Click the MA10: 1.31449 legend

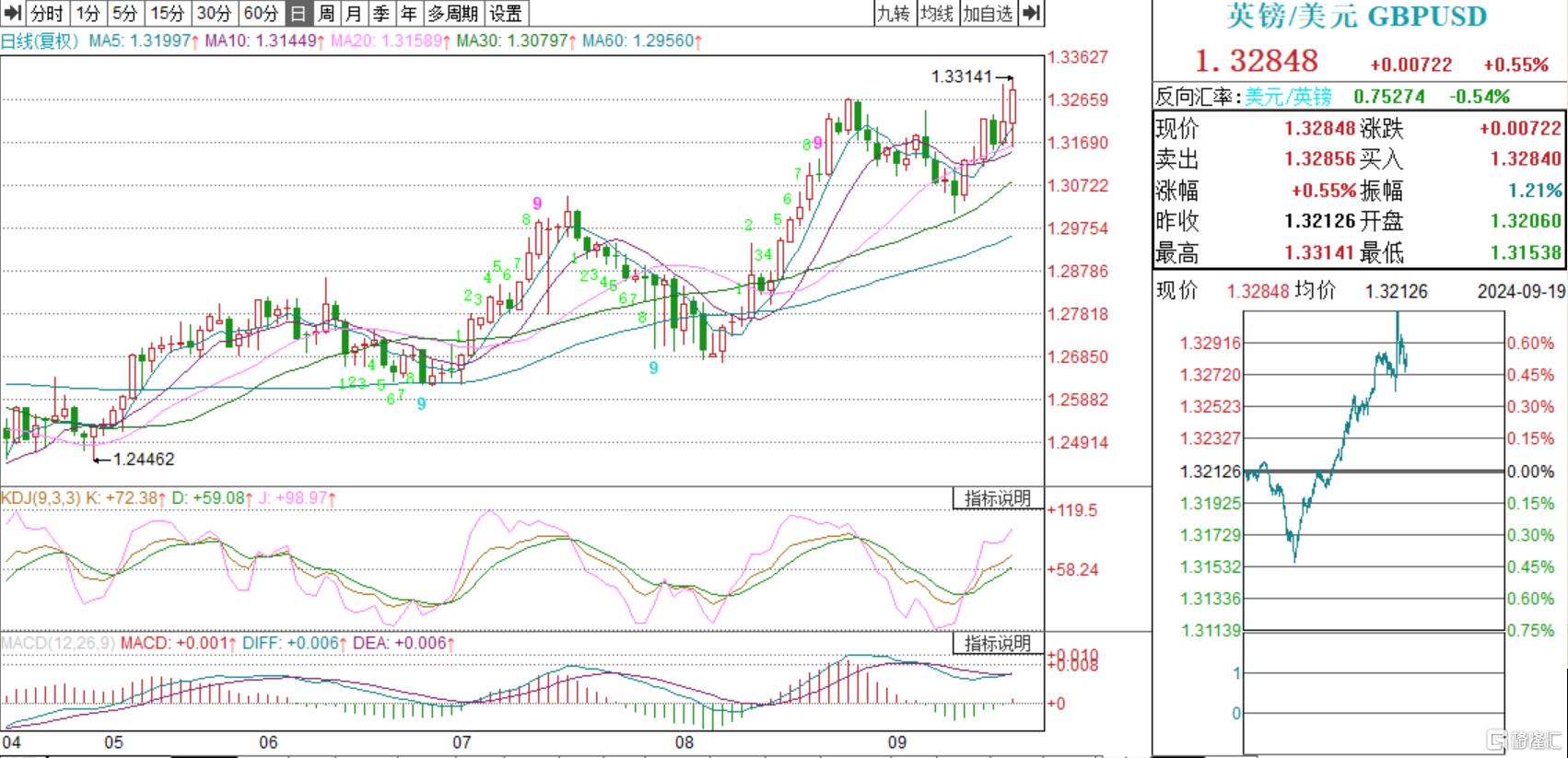point(265,41)
